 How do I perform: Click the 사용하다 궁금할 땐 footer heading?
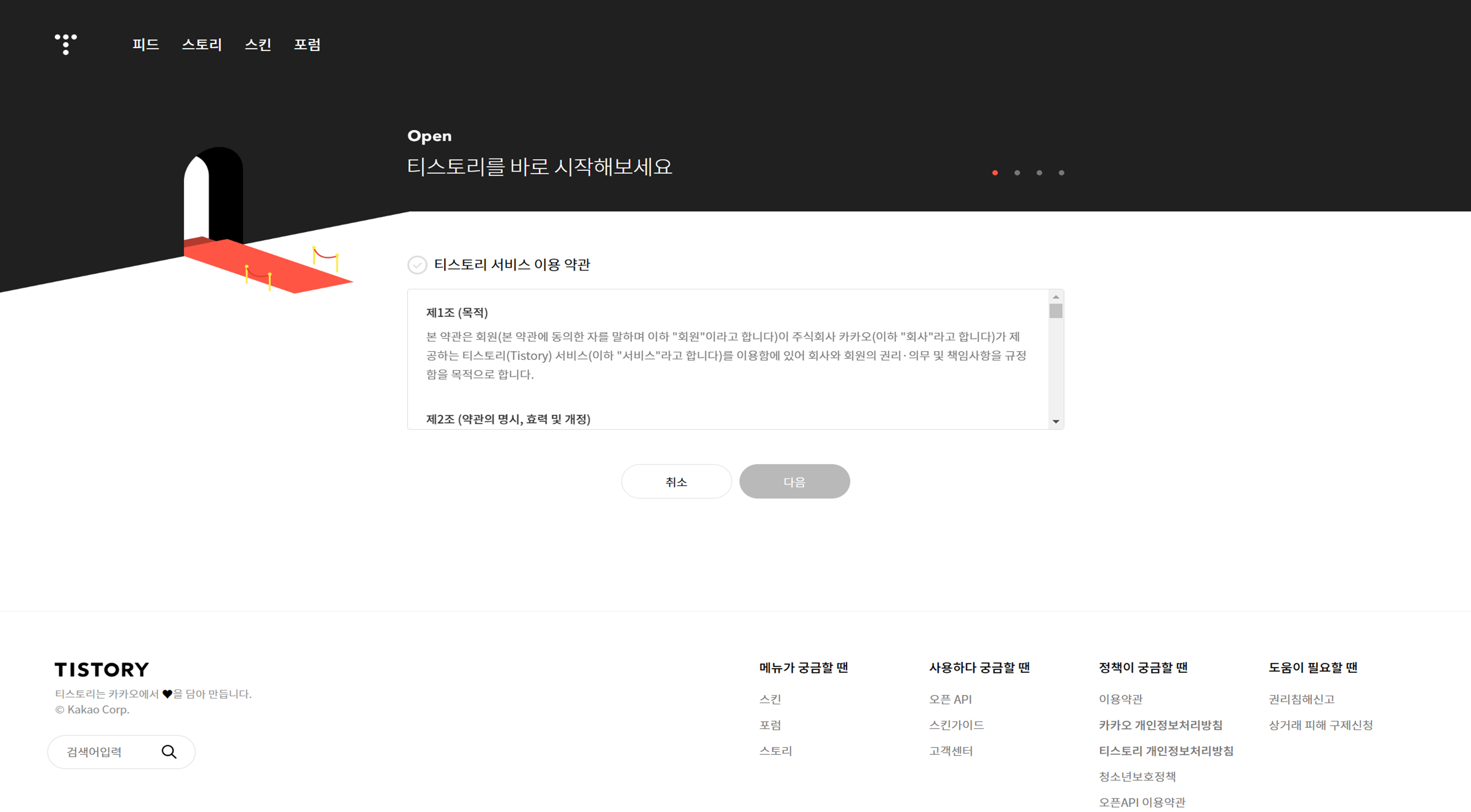979,668
